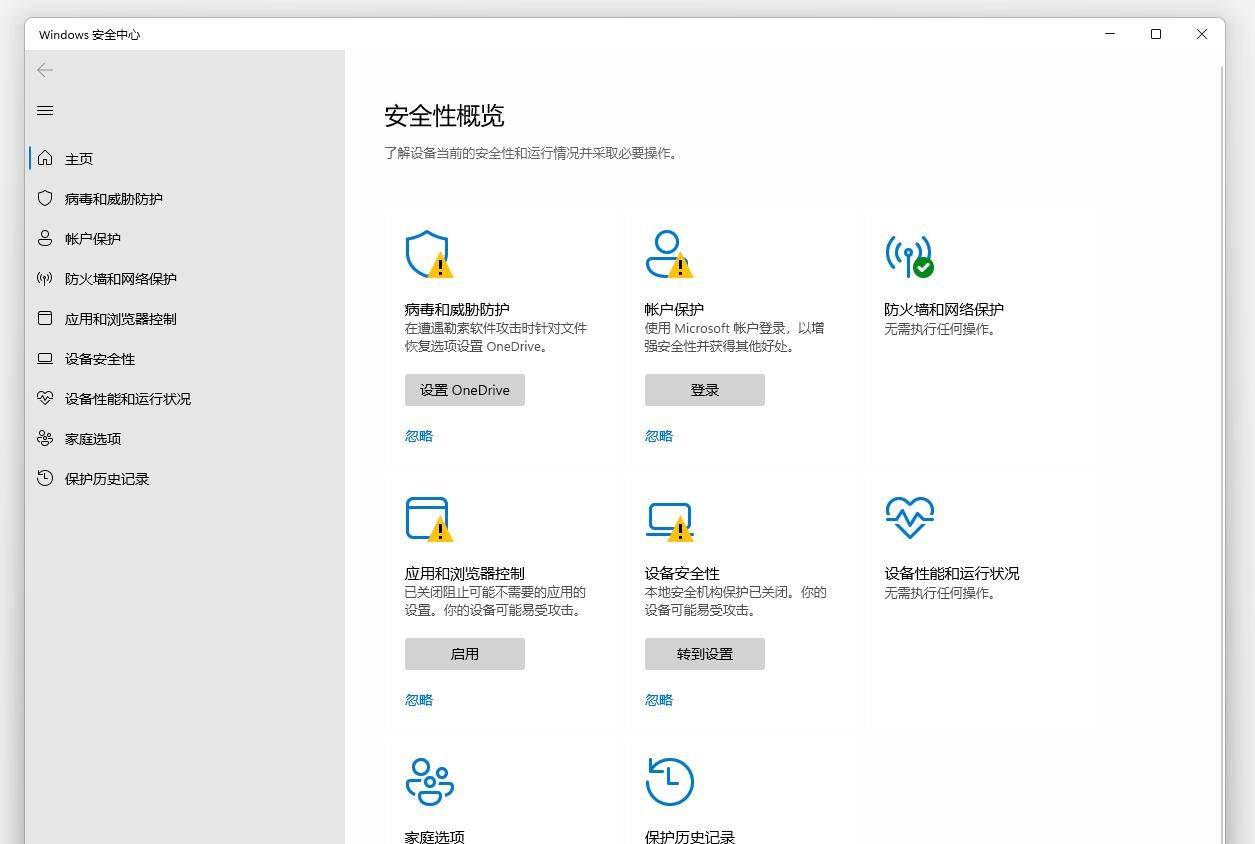Image resolution: width=1255 pixels, height=844 pixels.
Task: Click the shield-warning icon on 病毒和威胁防护 tile
Action: (429, 254)
